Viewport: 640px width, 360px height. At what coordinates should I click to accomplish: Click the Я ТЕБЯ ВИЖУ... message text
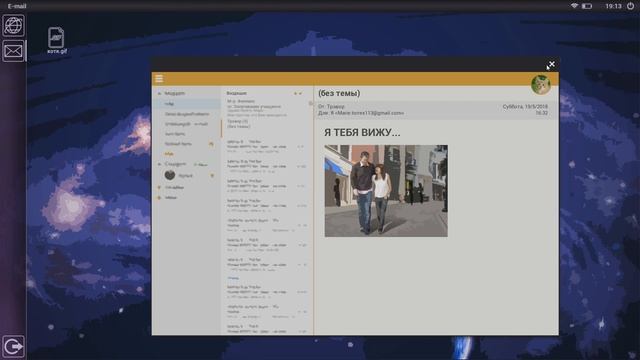(362, 132)
